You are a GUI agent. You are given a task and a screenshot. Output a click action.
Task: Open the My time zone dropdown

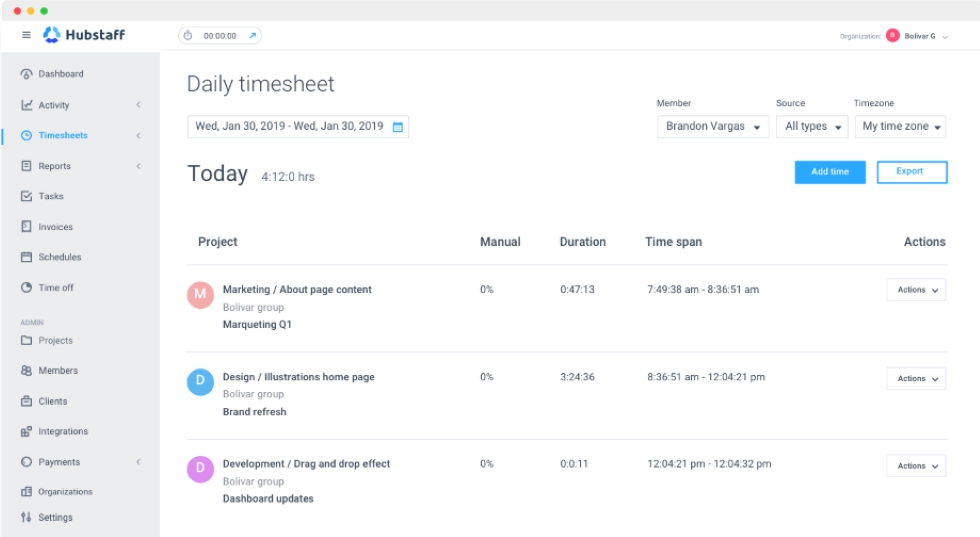click(x=901, y=126)
